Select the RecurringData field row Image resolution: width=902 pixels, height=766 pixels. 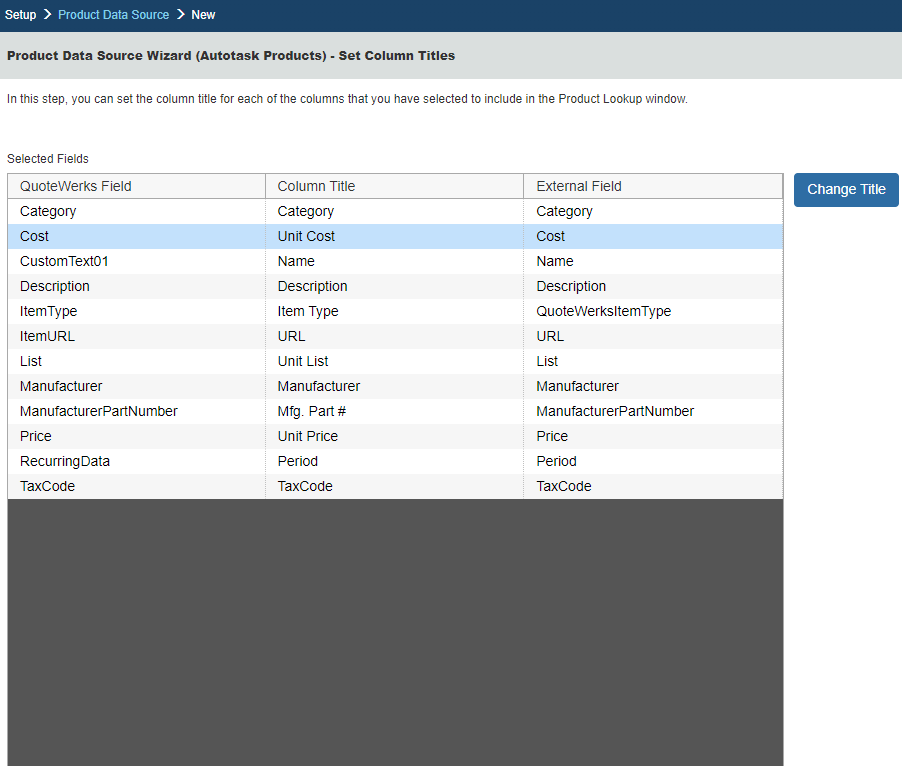tap(65, 462)
